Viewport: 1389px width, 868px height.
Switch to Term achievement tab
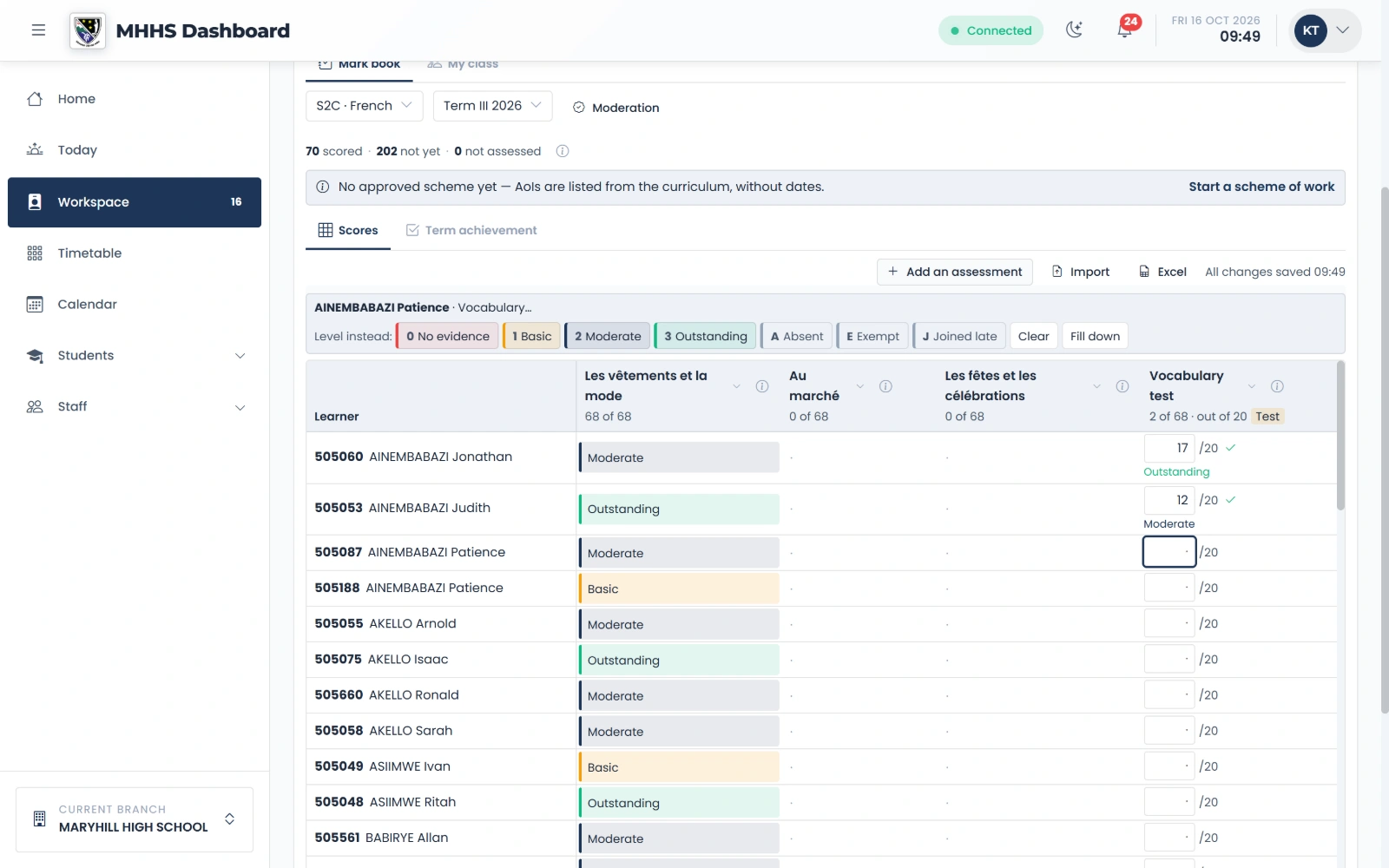pyautogui.click(x=471, y=231)
